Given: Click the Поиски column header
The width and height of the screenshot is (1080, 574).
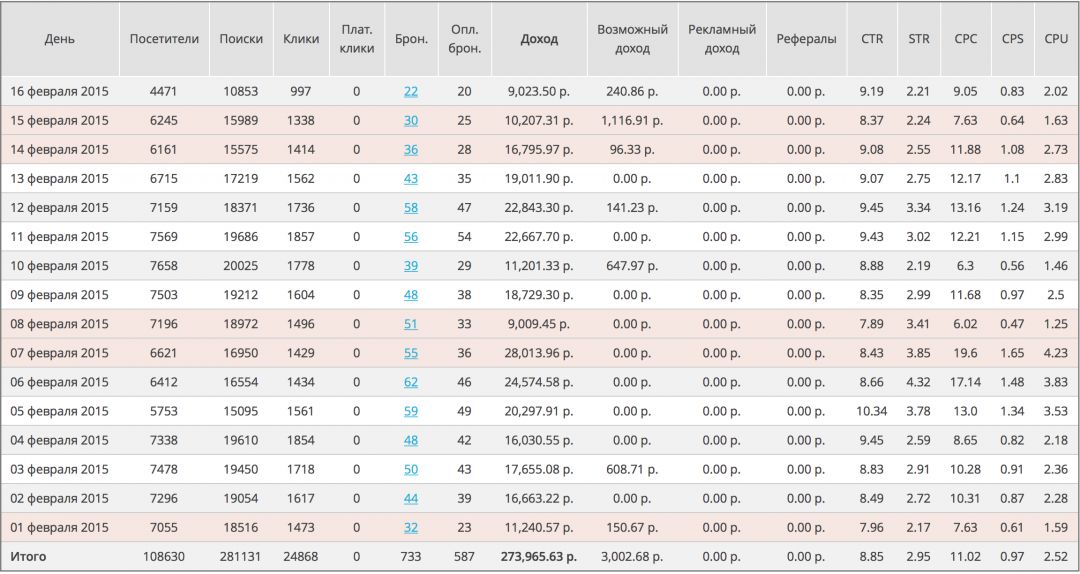Looking at the screenshot, I should [241, 39].
